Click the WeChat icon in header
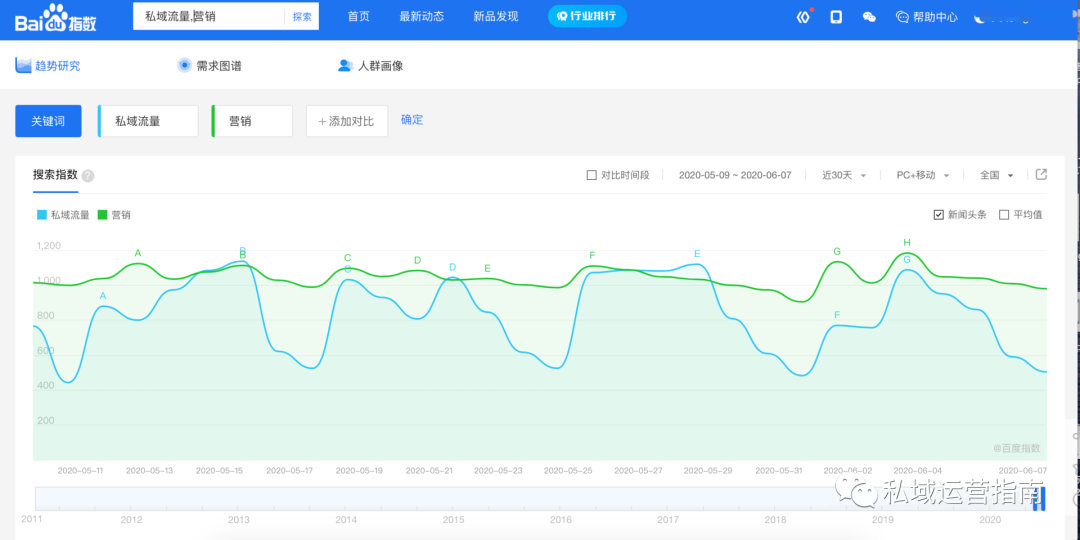 869,17
